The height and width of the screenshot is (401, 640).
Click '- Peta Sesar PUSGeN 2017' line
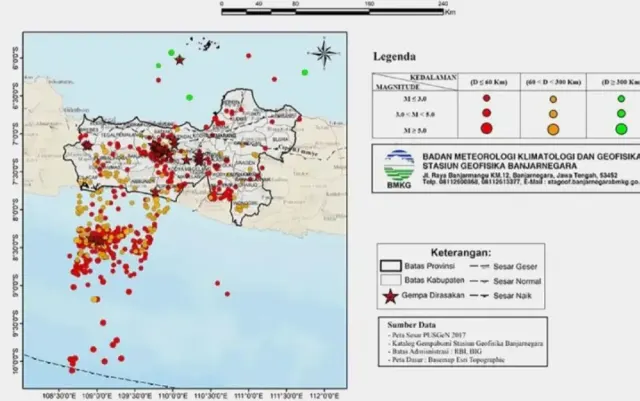coord(427,335)
